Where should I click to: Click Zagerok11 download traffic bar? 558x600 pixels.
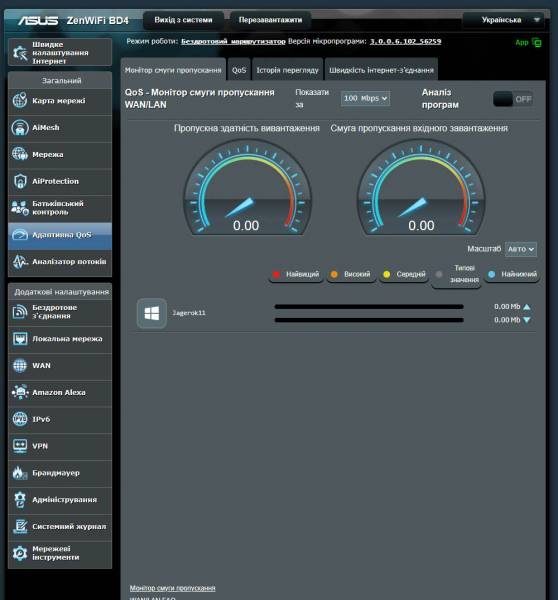pyautogui.click(x=369, y=320)
